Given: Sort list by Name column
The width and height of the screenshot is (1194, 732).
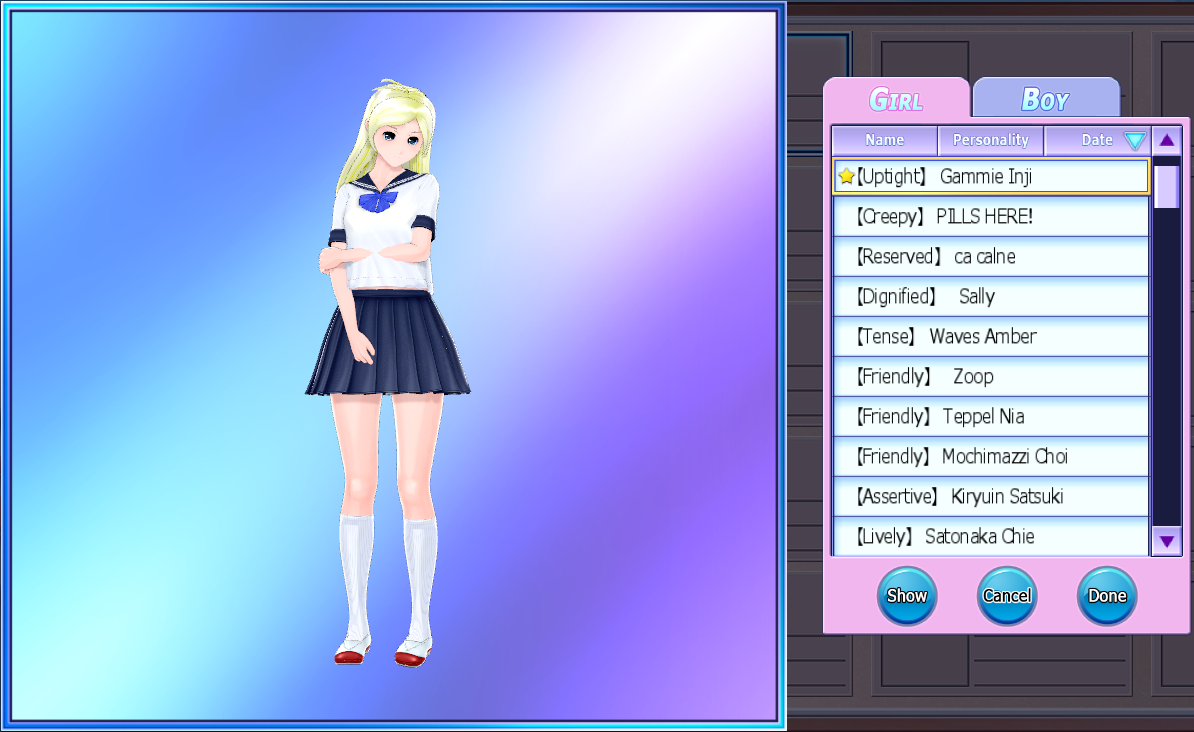Looking at the screenshot, I should [884, 140].
